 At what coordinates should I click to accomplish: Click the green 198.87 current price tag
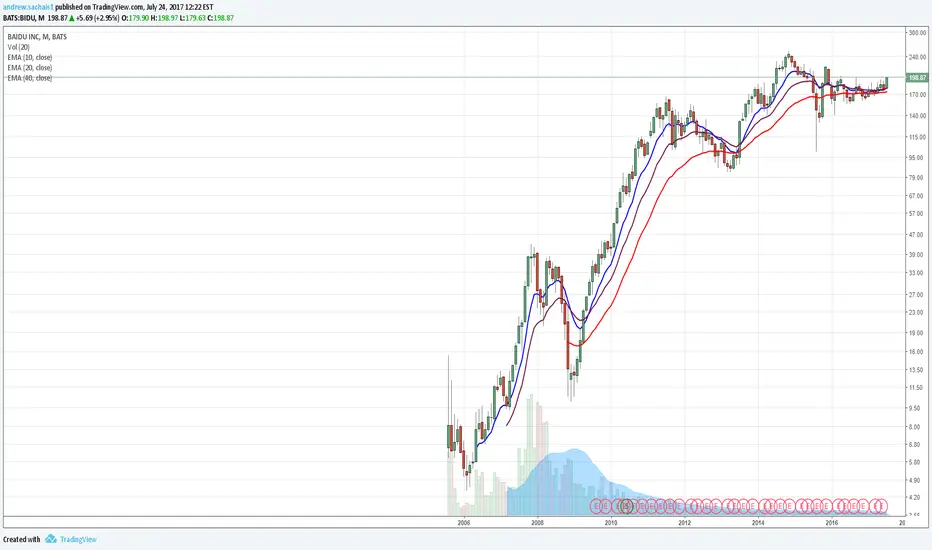click(x=917, y=78)
